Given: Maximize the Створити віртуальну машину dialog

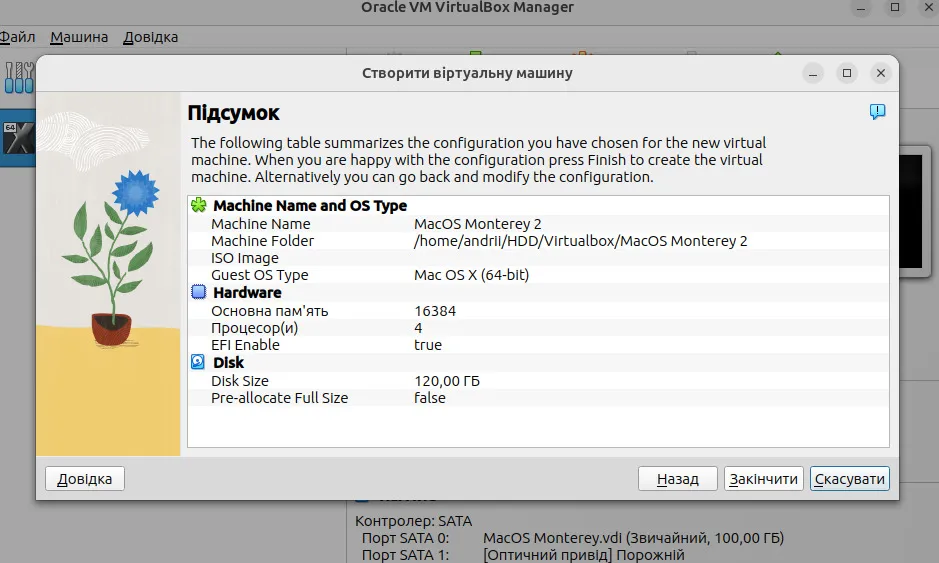Looking at the screenshot, I should [x=847, y=73].
